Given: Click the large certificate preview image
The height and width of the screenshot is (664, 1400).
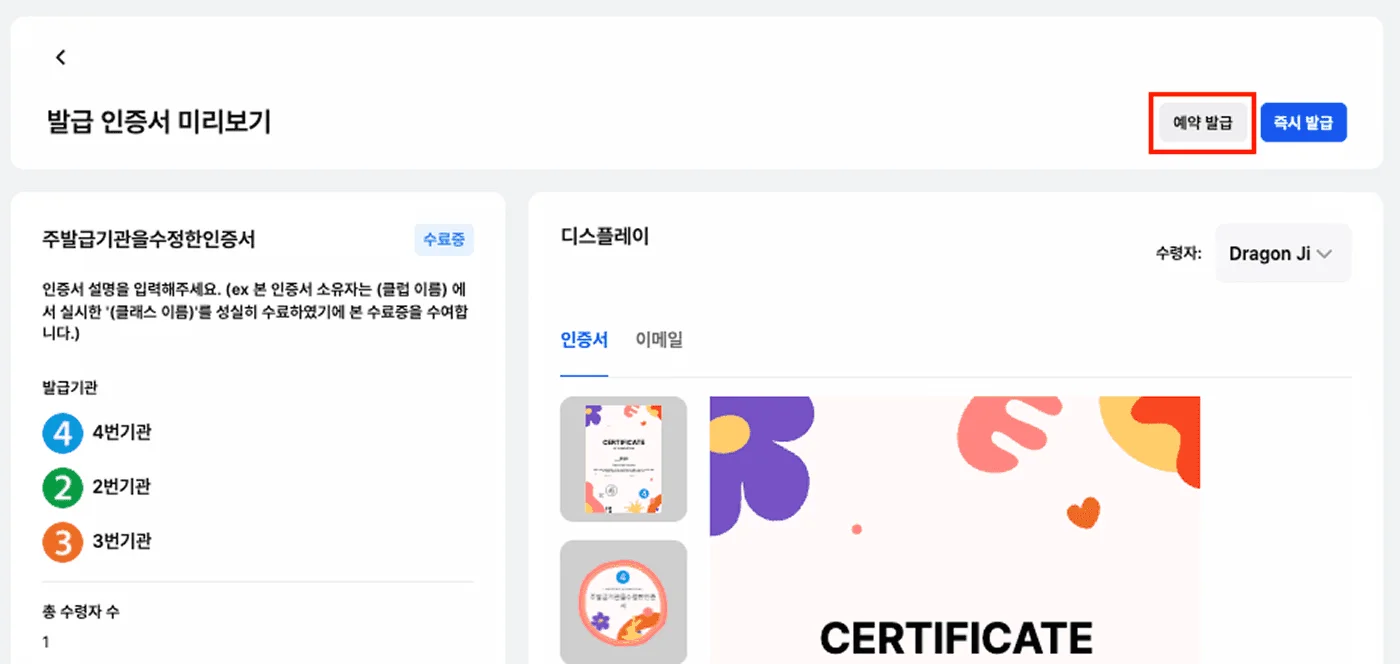Looking at the screenshot, I should [x=955, y=530].
